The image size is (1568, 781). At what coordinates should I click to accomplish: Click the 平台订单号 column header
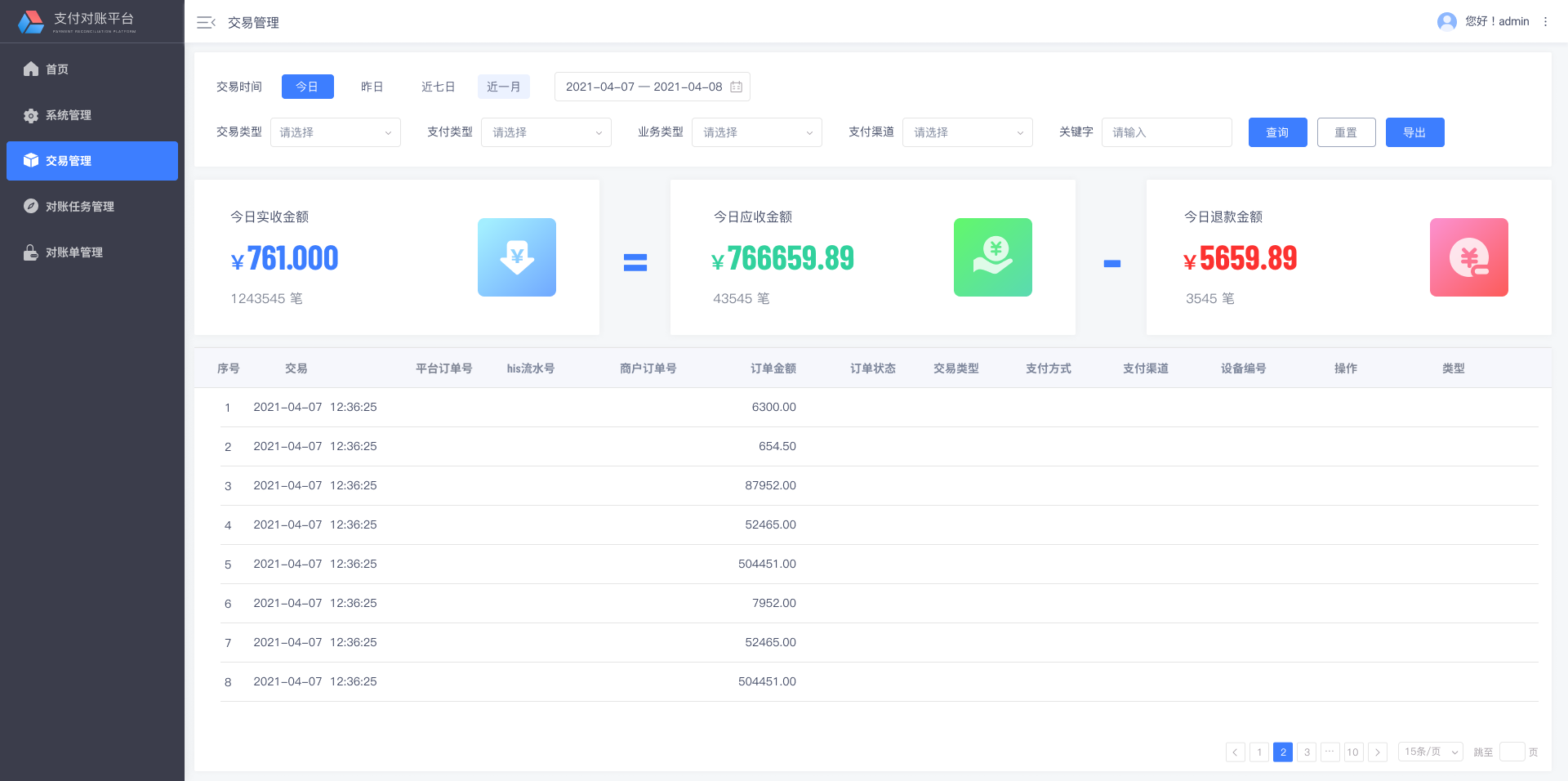pos(444,368)
